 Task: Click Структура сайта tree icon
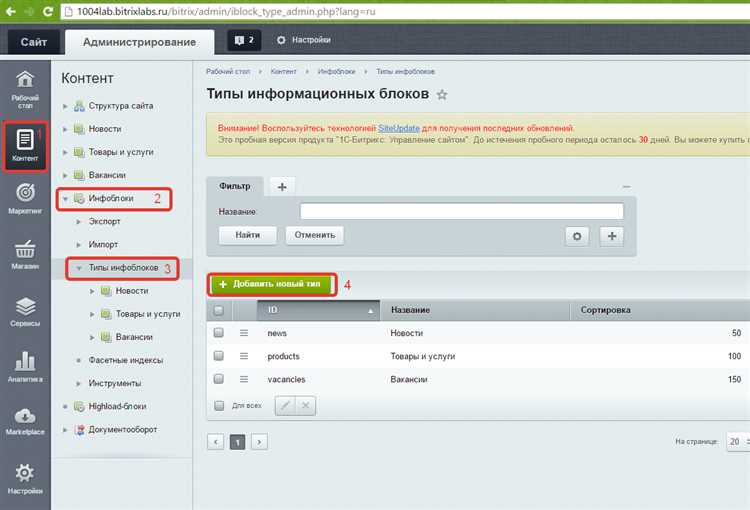pyautogui.click(x=79, y=106)
